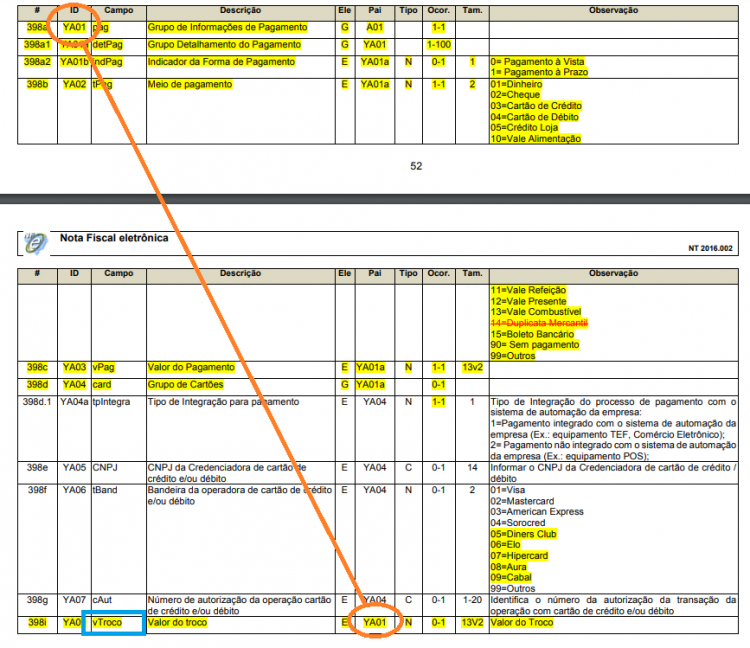Viewport: 750px width, 648px height.
Task: Click the circled YA01 Pai cell at bottom
Action: [375, 623]
